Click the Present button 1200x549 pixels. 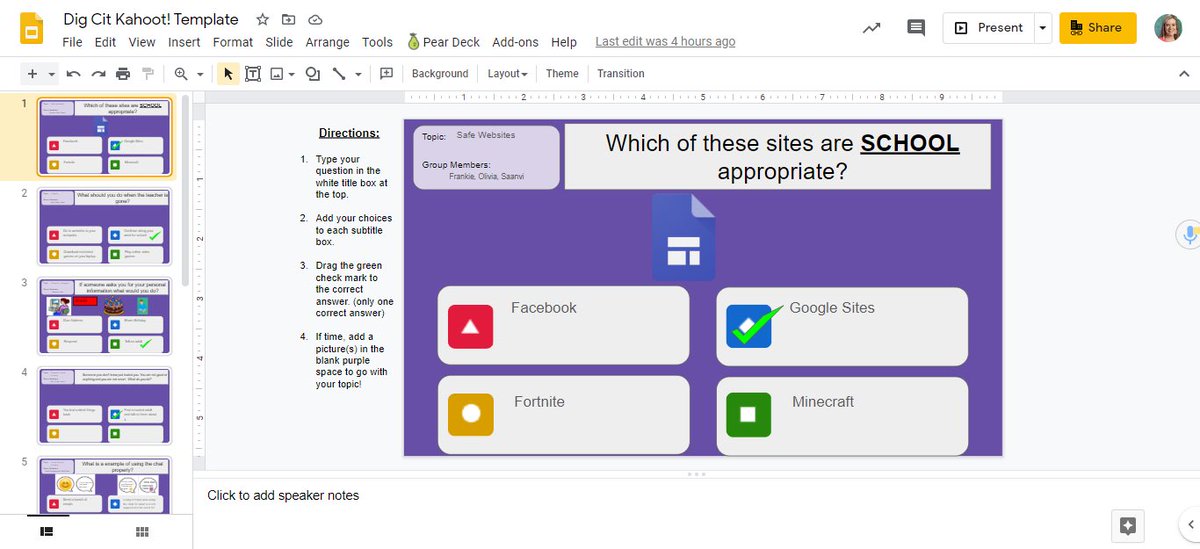point(988,28)
